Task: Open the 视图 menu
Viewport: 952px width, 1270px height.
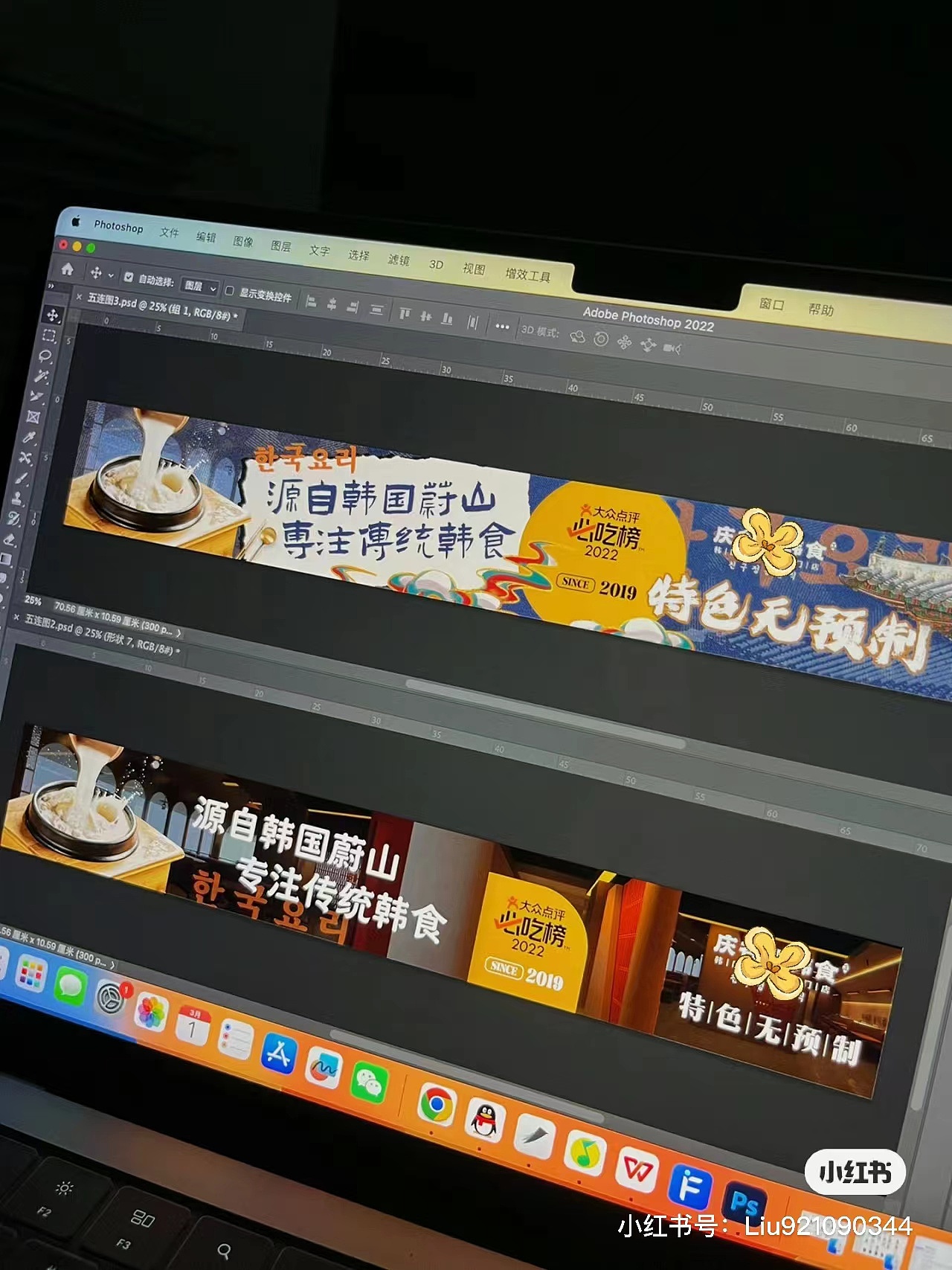Action: tap(474, 269)
